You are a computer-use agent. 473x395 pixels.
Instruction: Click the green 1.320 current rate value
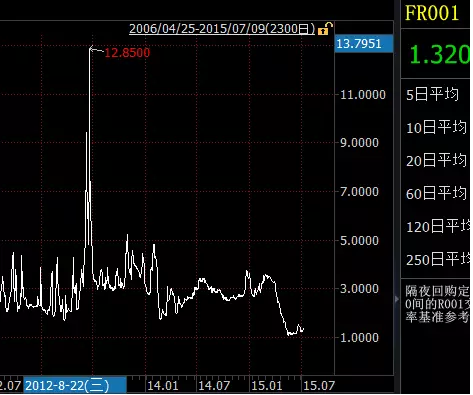439,54
